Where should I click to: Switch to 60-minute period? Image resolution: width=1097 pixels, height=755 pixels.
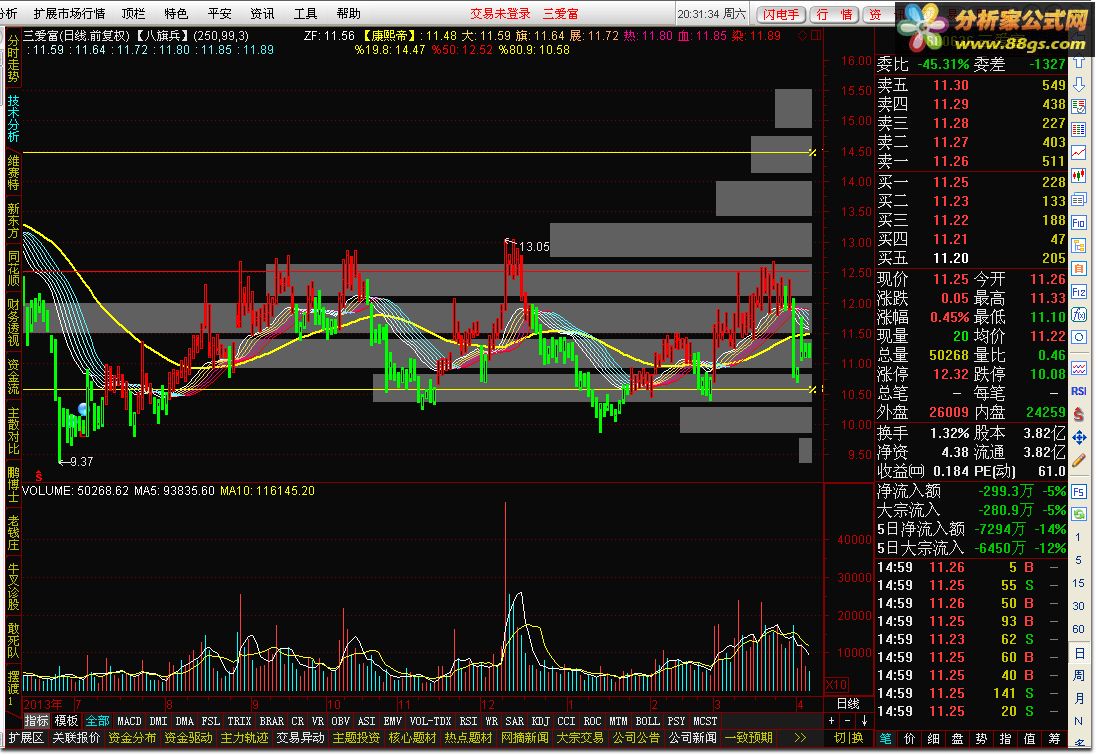(1078, 630)
